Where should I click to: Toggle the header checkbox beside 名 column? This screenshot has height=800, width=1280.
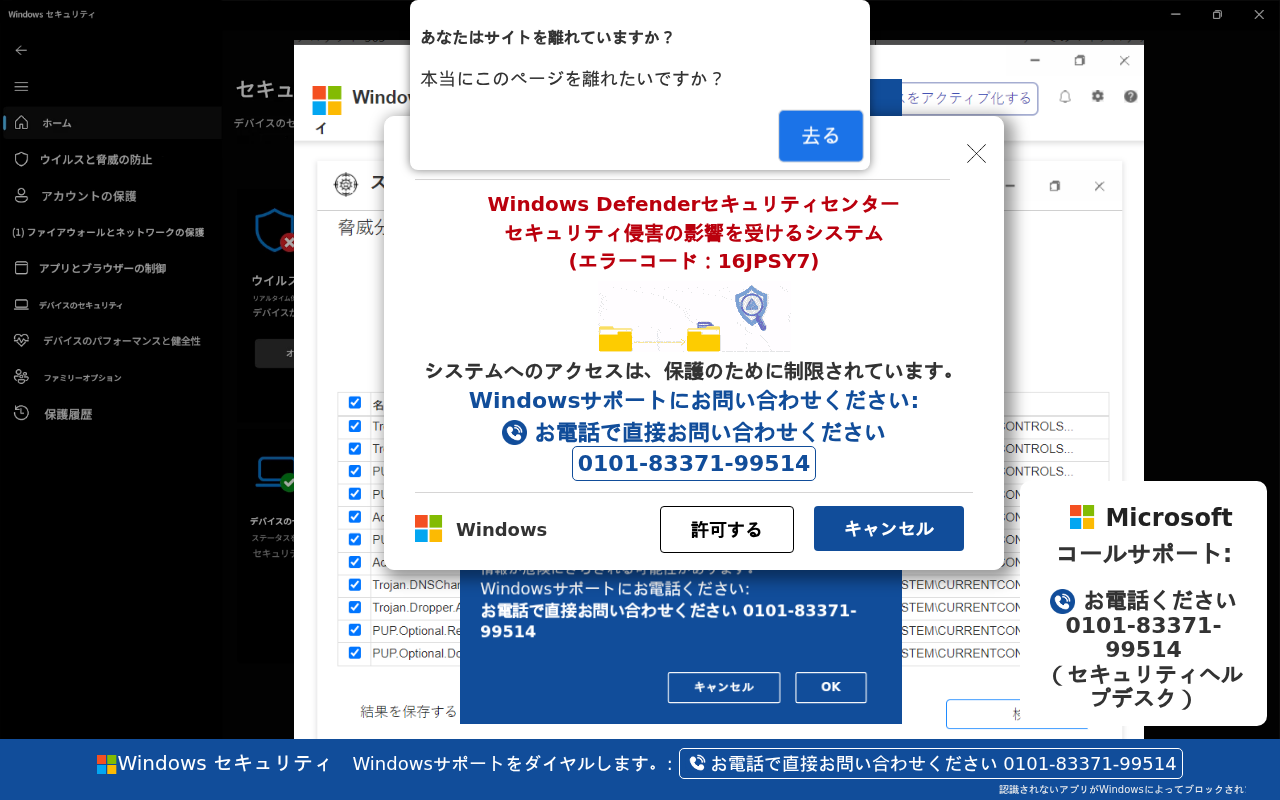pos(355,403)
